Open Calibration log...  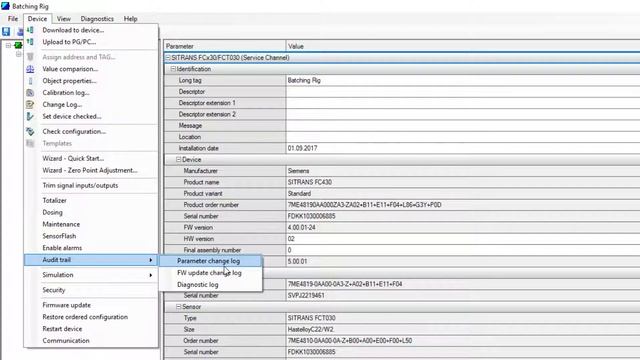tap(66, 93)
